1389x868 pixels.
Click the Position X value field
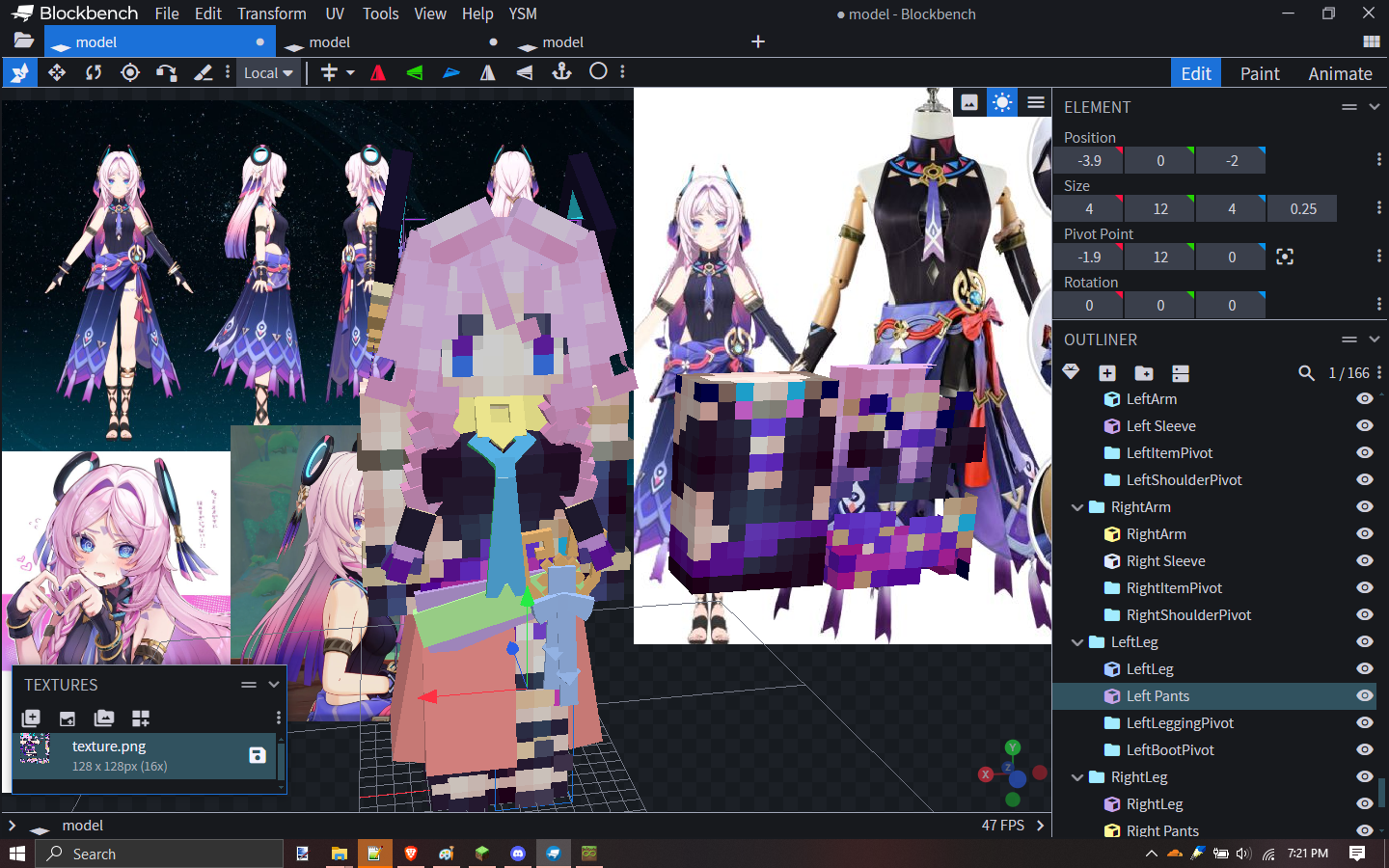1089,161
